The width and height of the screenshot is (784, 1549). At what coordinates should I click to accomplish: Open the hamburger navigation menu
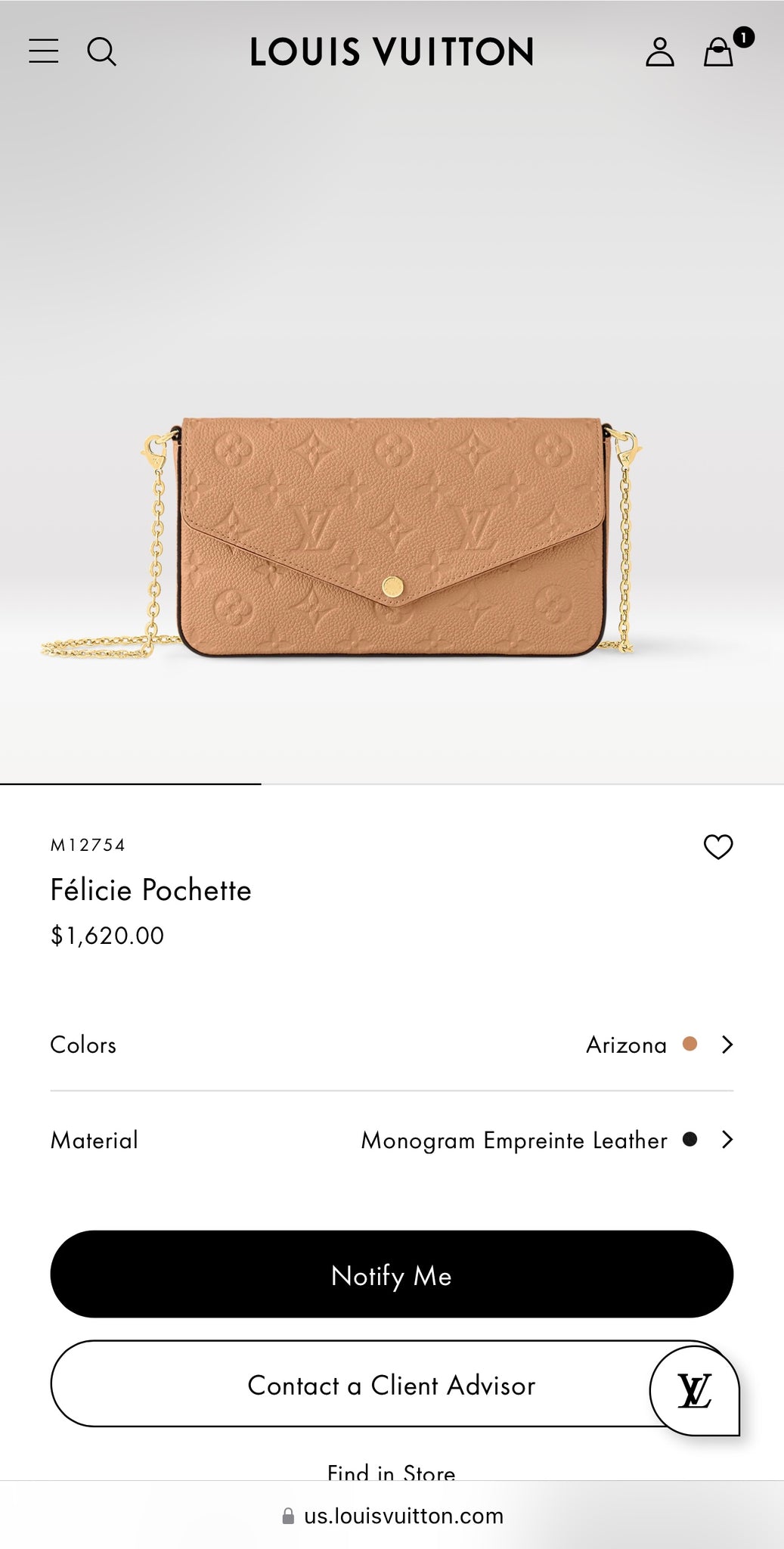coord(44,51)
